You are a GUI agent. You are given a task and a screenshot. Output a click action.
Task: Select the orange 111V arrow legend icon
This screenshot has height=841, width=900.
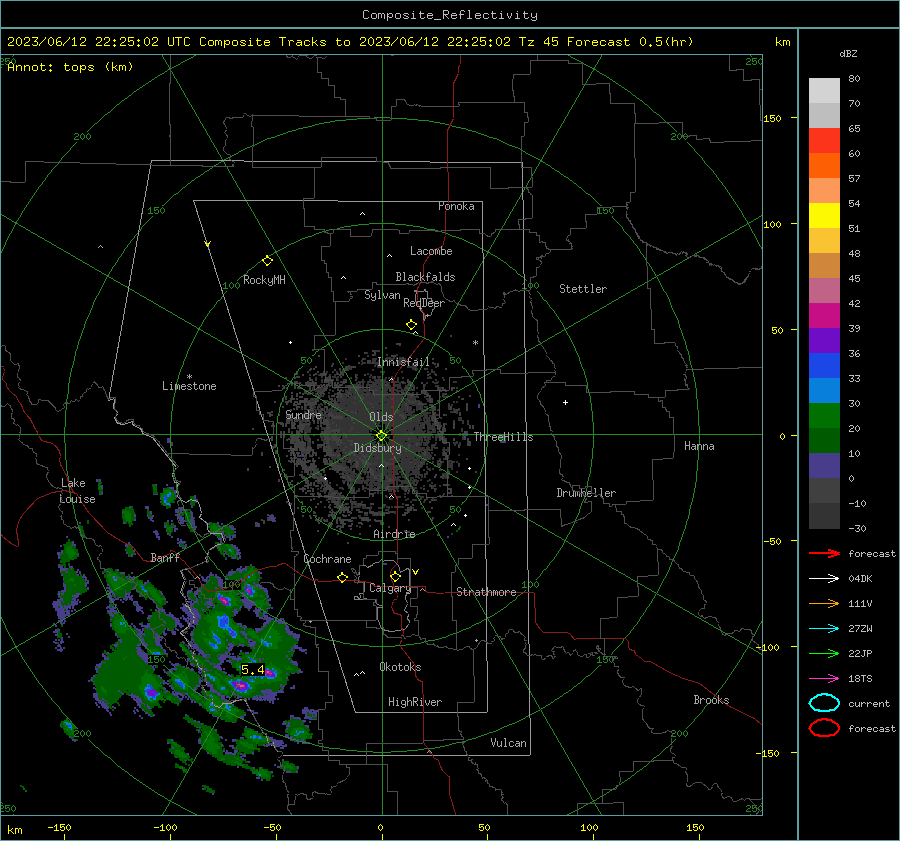824,603
